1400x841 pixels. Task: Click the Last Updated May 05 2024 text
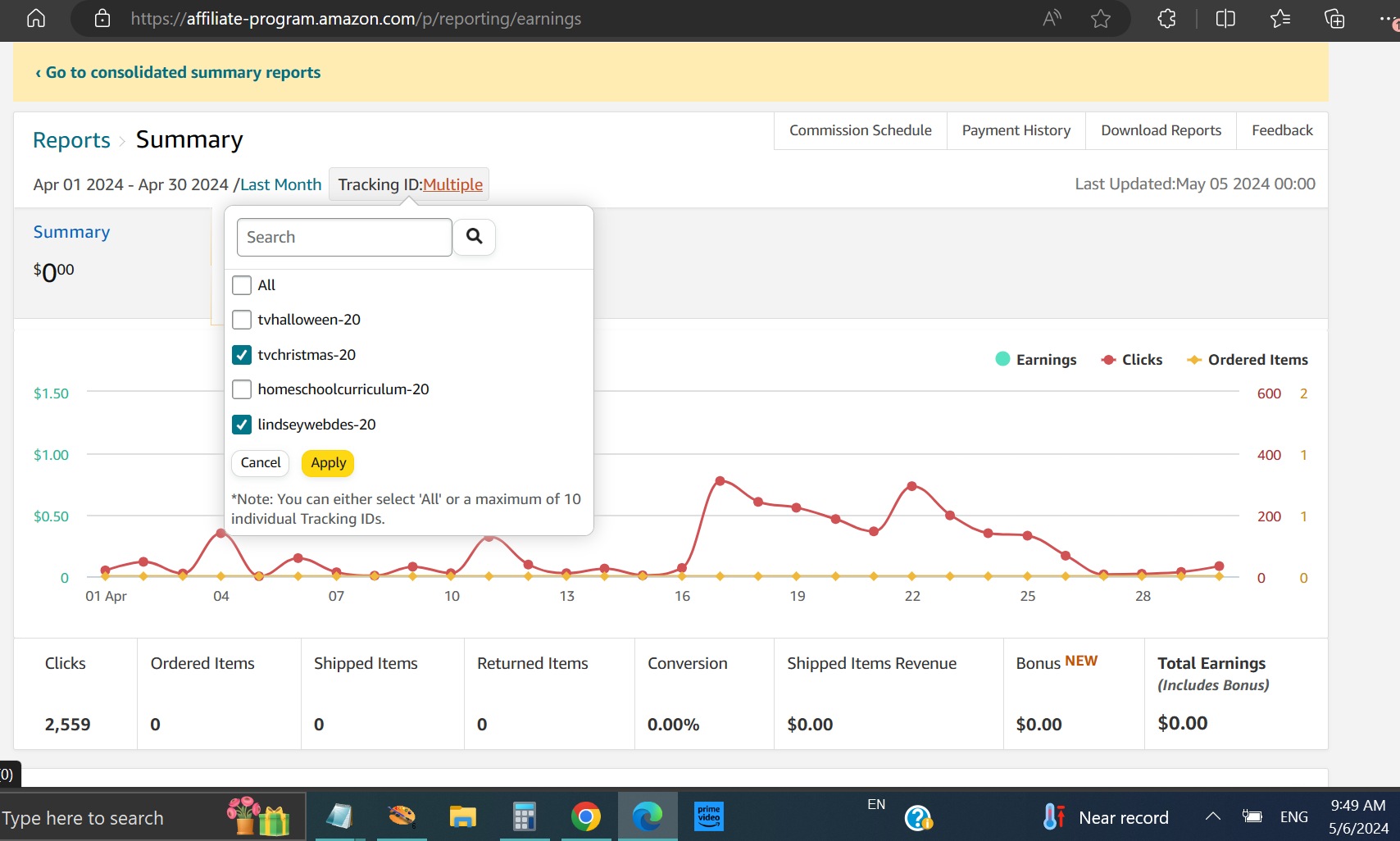tap(1194, 184)
